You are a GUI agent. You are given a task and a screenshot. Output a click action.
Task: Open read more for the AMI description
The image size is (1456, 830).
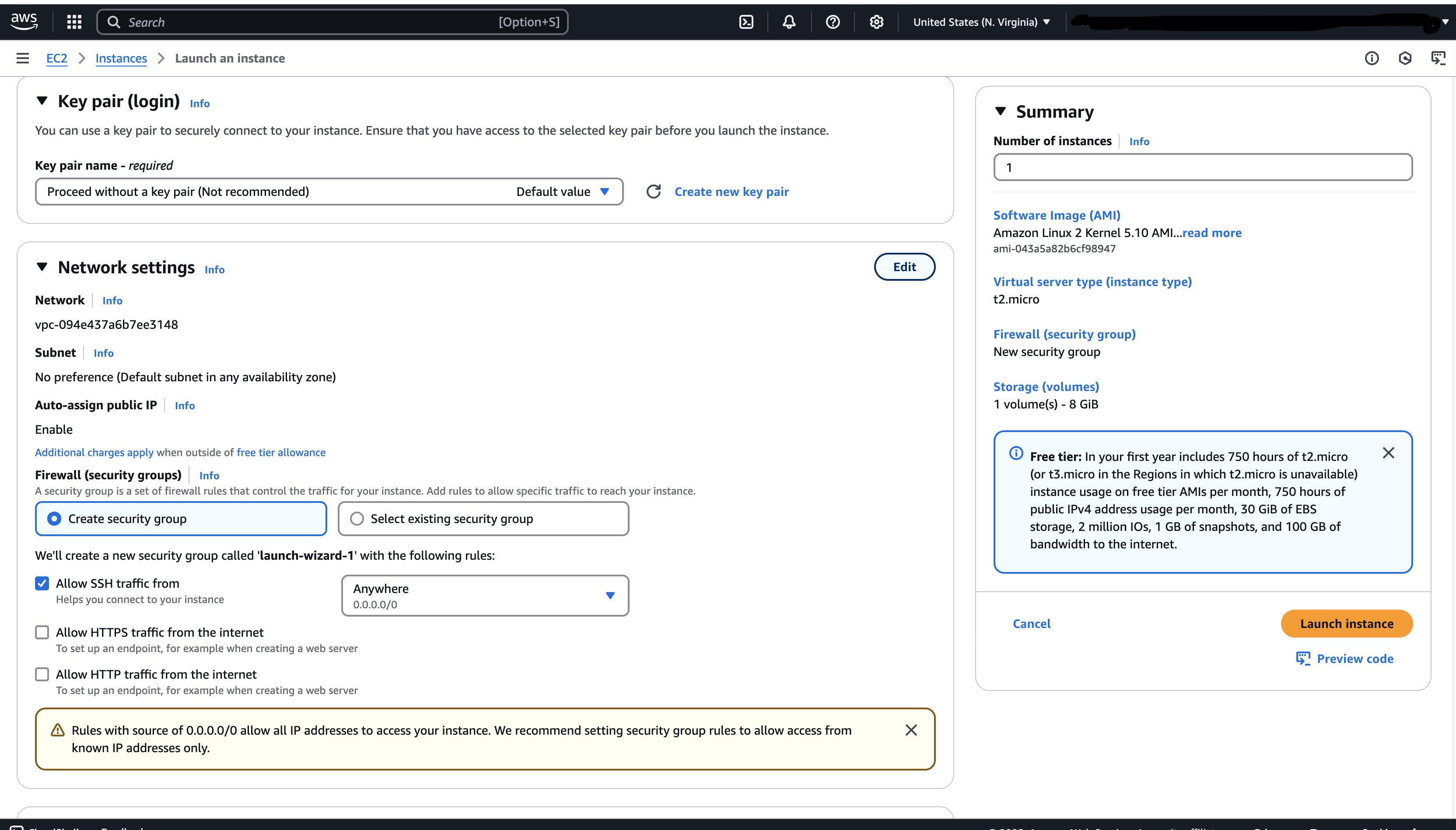pos(1212,233)
